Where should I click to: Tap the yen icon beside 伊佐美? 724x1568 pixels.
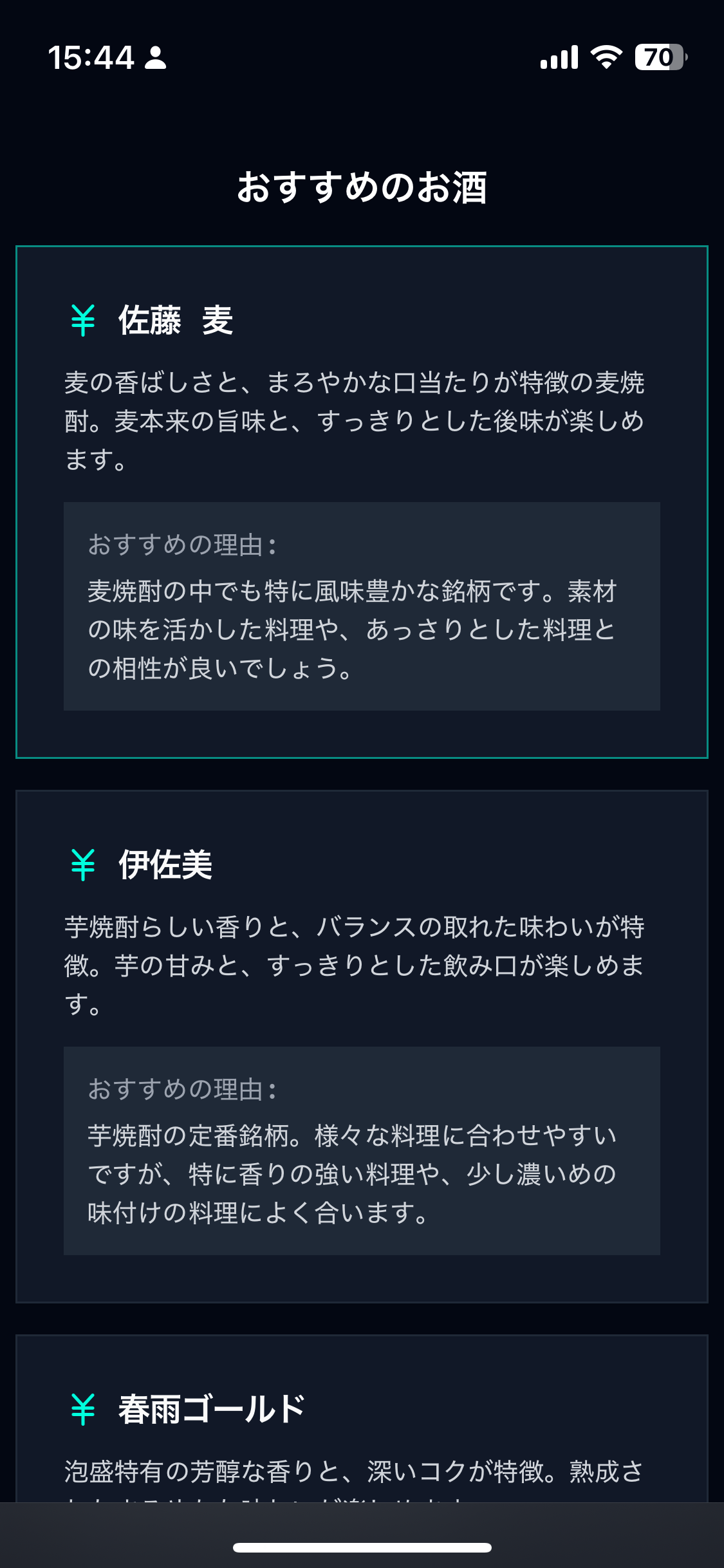[x=83, y=864]
